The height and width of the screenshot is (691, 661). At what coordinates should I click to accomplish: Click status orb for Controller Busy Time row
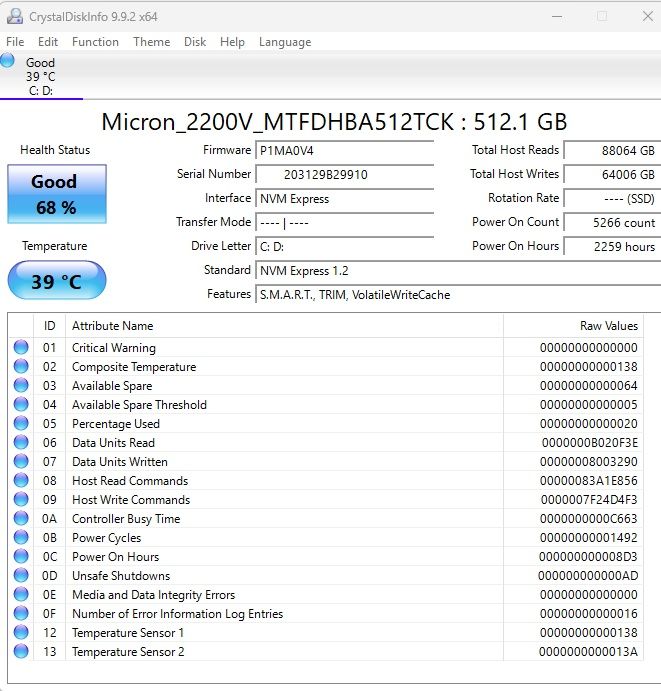[21, 518]
